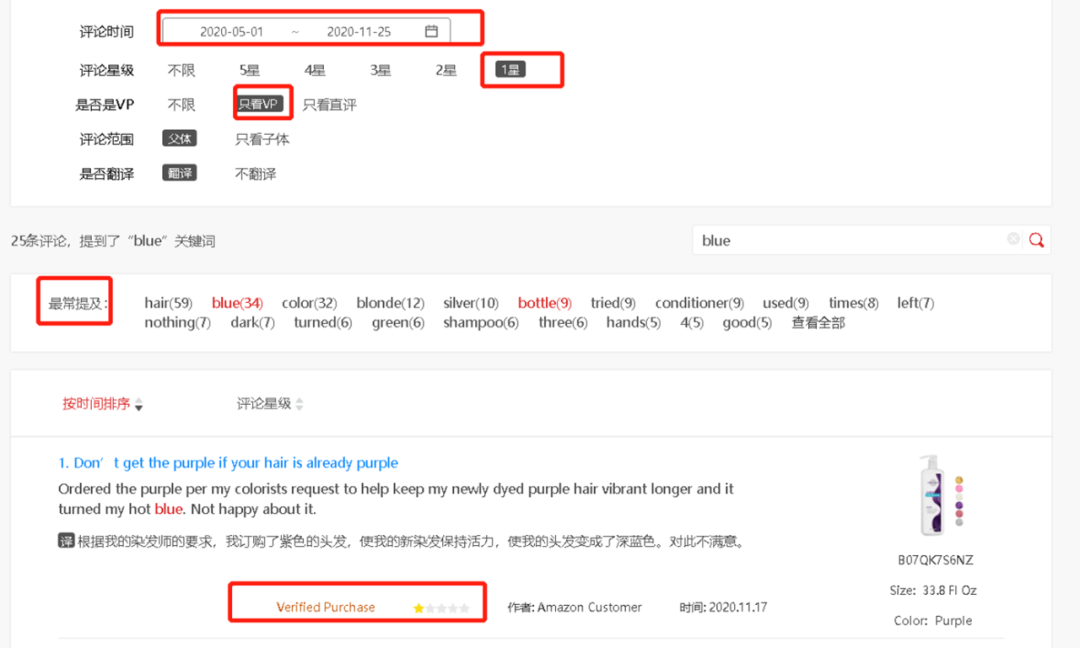Click the sort arrow icon beside 按时间排序
This screenshot has width=1080, height=648.
[139, 405]
